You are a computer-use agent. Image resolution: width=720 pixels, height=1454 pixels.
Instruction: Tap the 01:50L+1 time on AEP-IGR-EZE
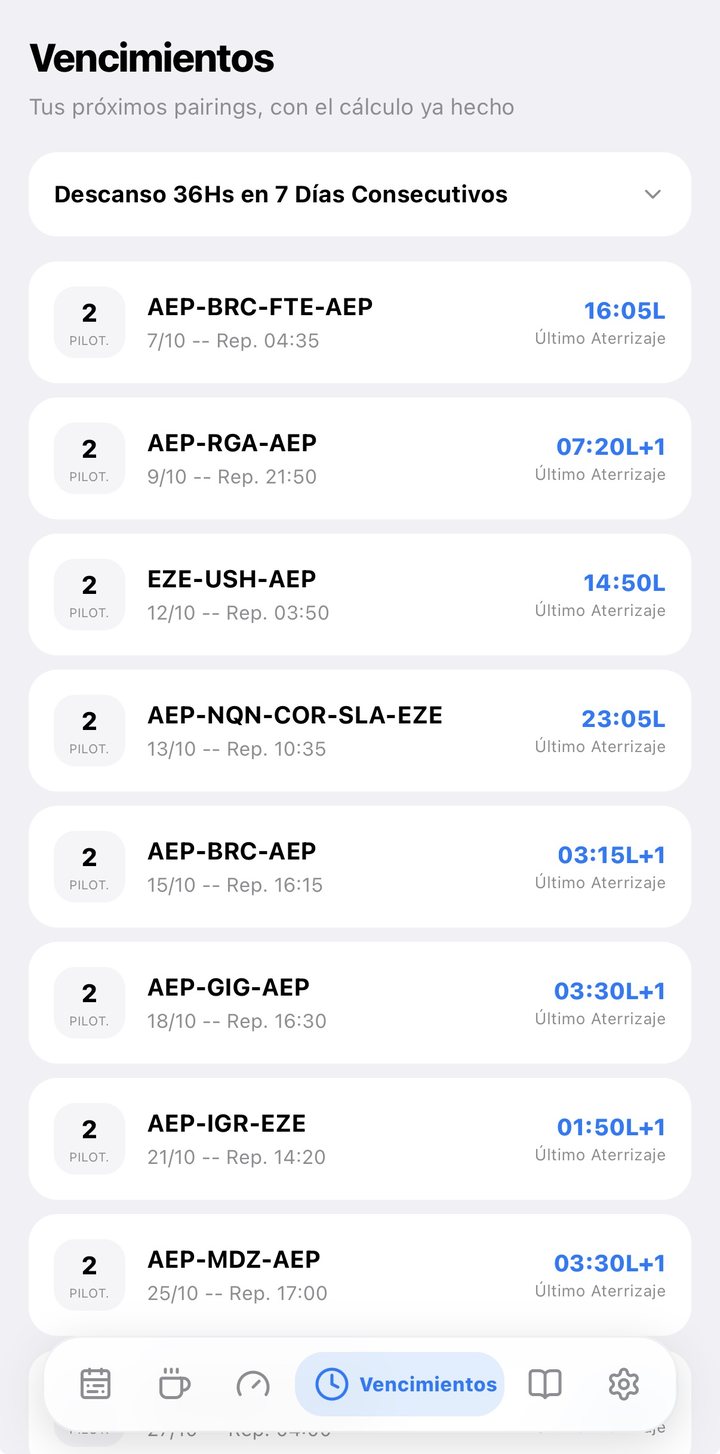(x=611, y=1127)
